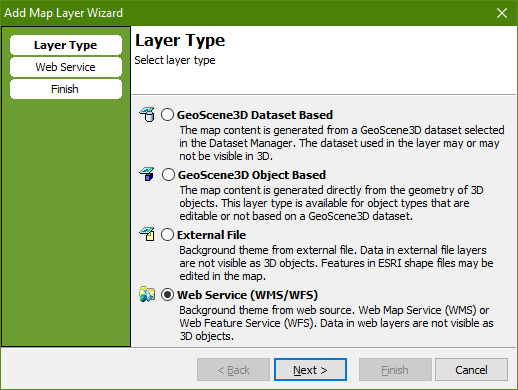
Task: Click the Web Service globe folder icon
Action: pos(147,294)
